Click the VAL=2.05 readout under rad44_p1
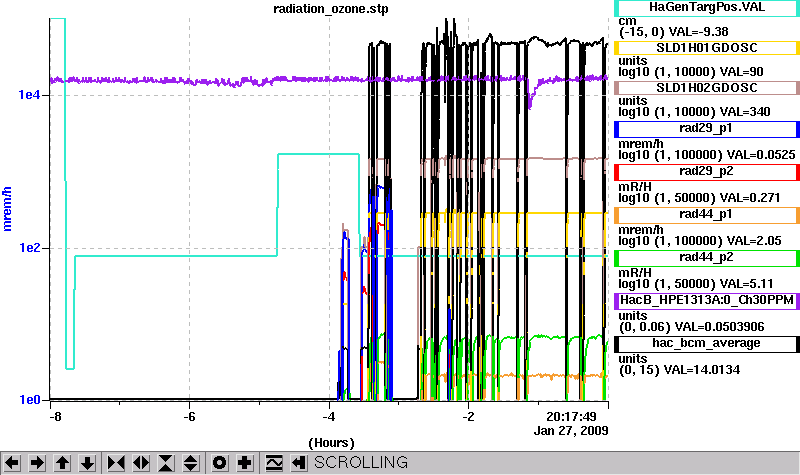 (754, 241)
